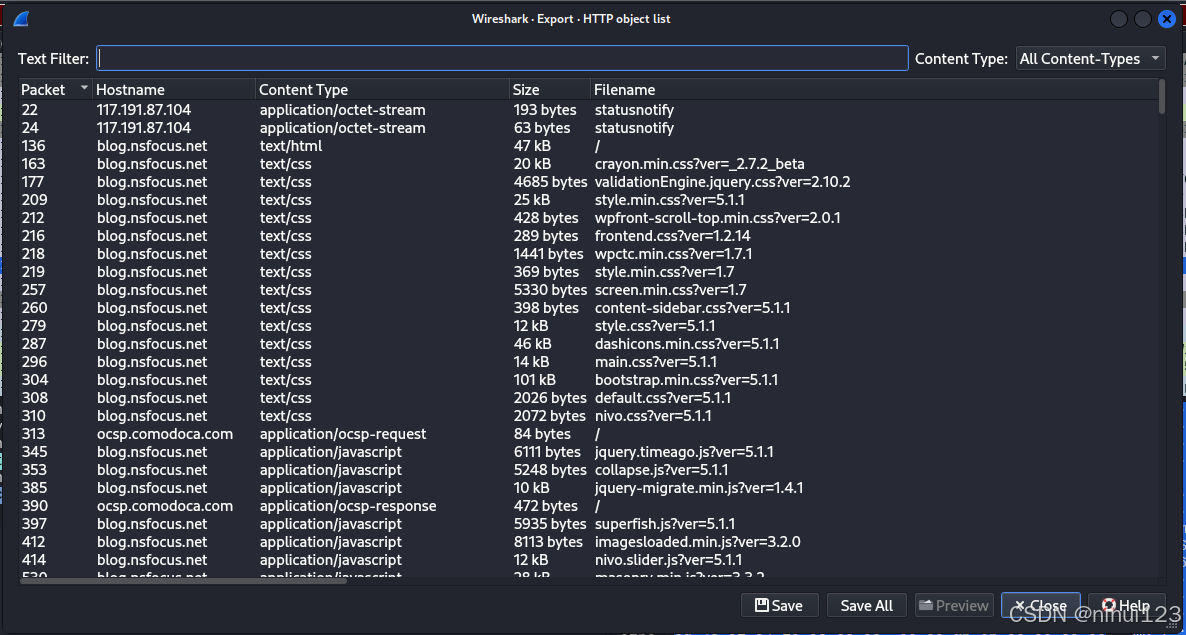Select imagesloaded.min.js?ver=3.2.0 filename

[697, 542]
